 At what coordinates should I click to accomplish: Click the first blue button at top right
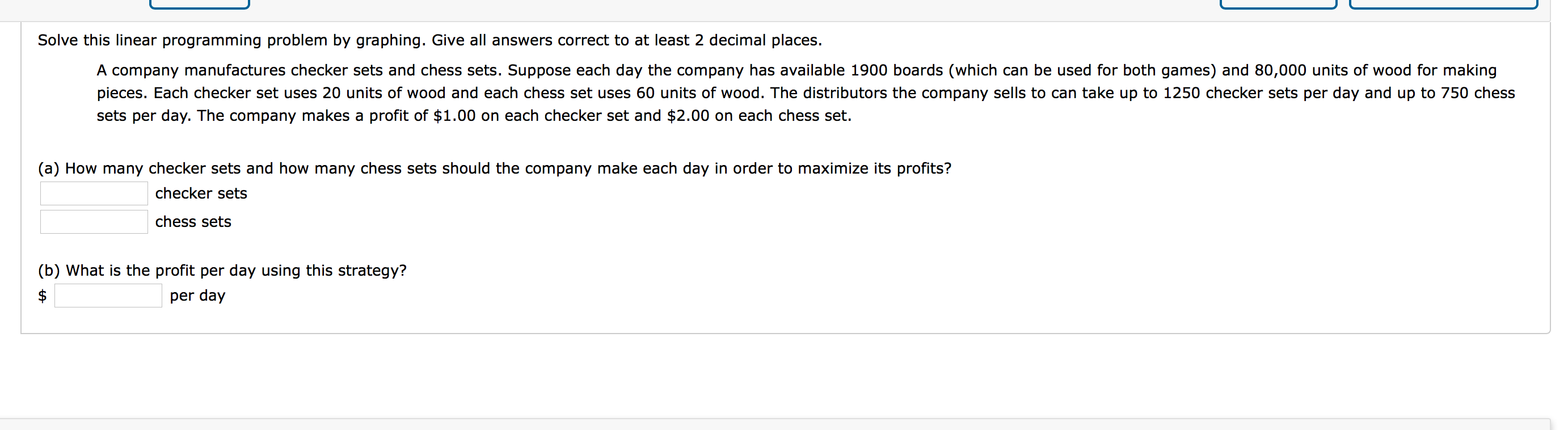(1276, 5)
